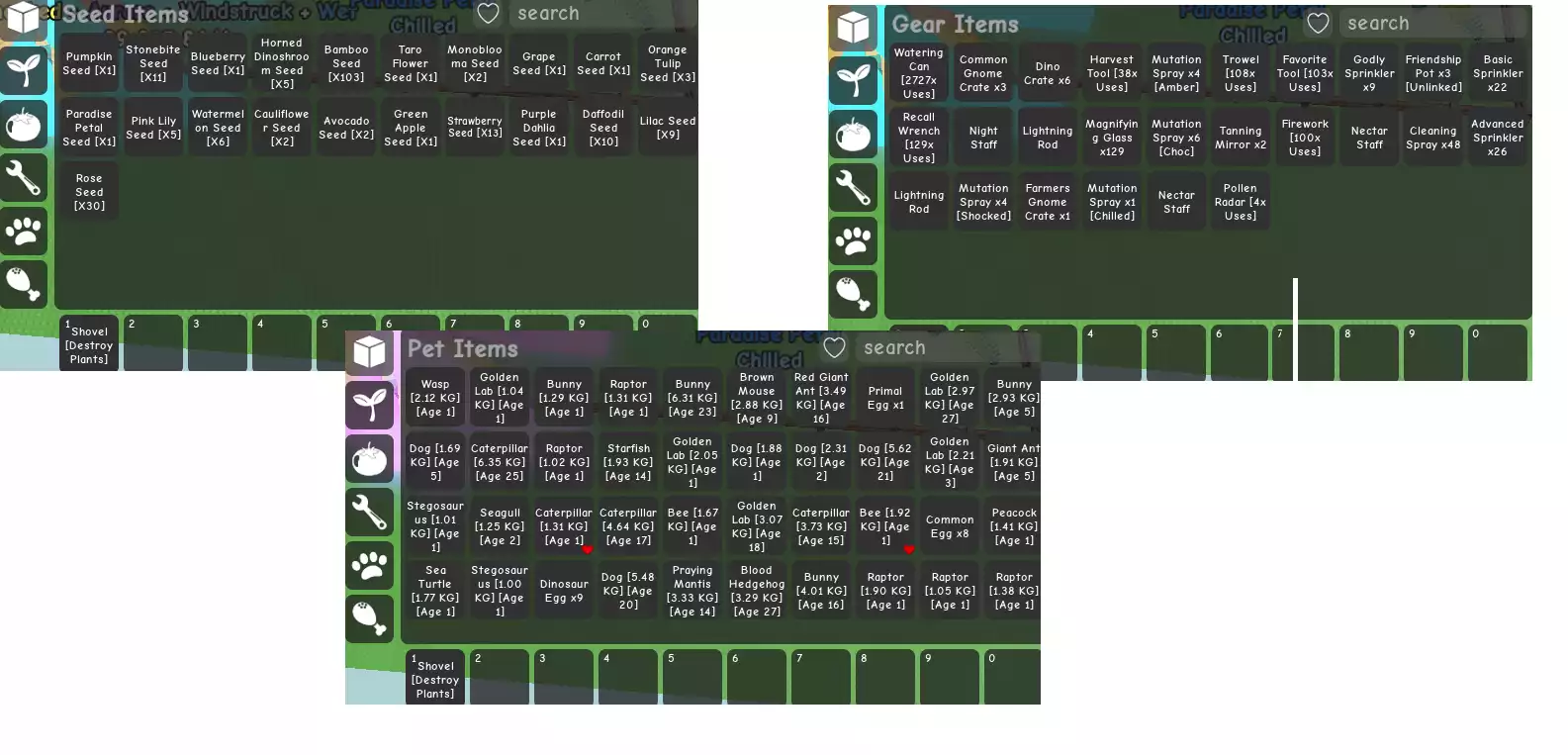Enable the heart favorites filter in Seed Items
This screenshot has width=1568, height=755.
pyautogui.click(x=488, y=13)
